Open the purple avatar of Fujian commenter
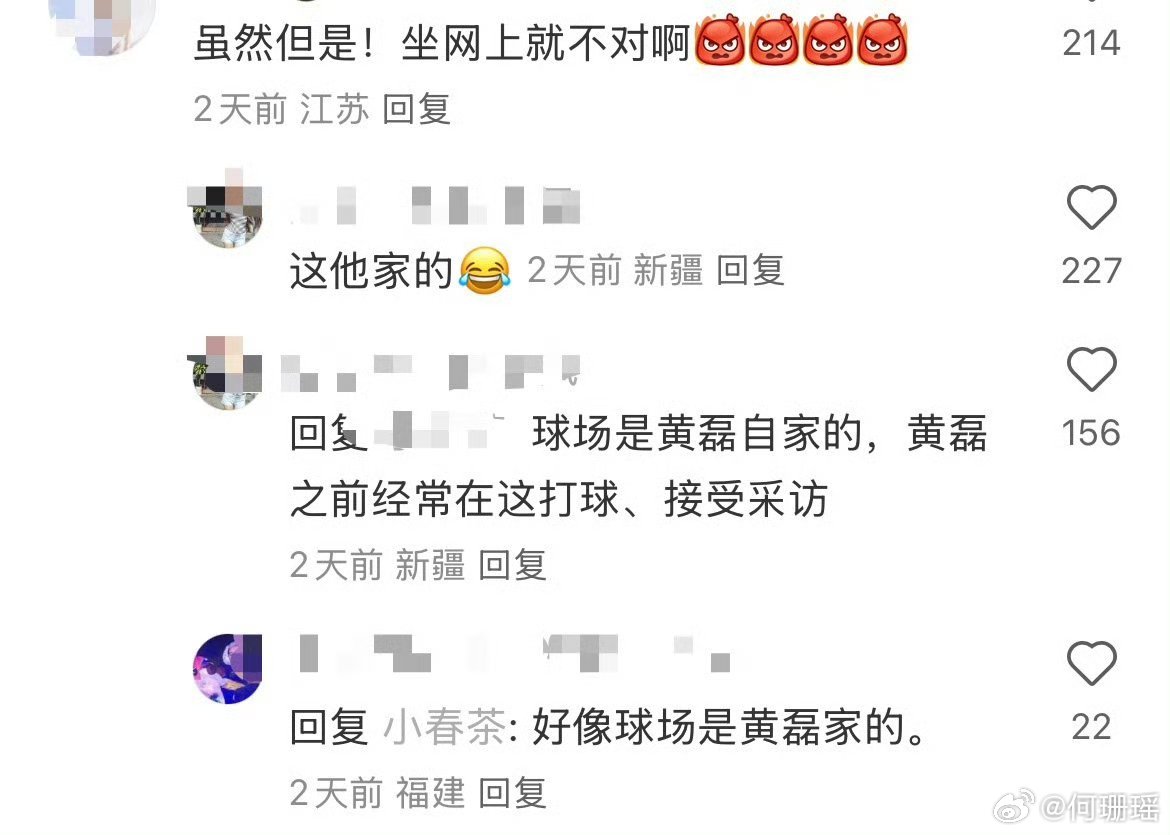The image size is (1170, 835). tap(228, 668)
